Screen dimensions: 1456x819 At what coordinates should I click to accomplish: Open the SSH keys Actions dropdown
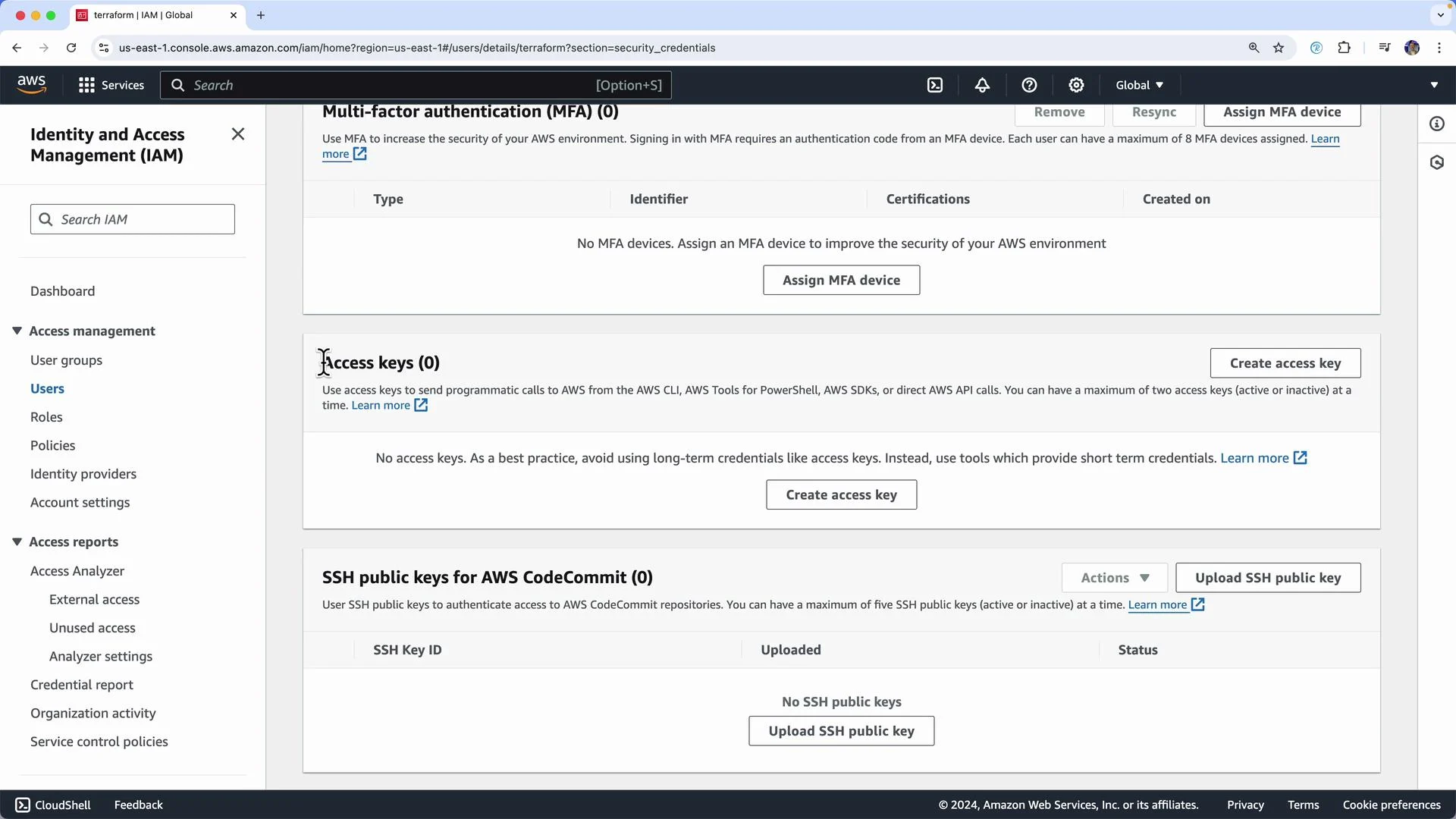pyautogui.click(x=1116, y=578)
